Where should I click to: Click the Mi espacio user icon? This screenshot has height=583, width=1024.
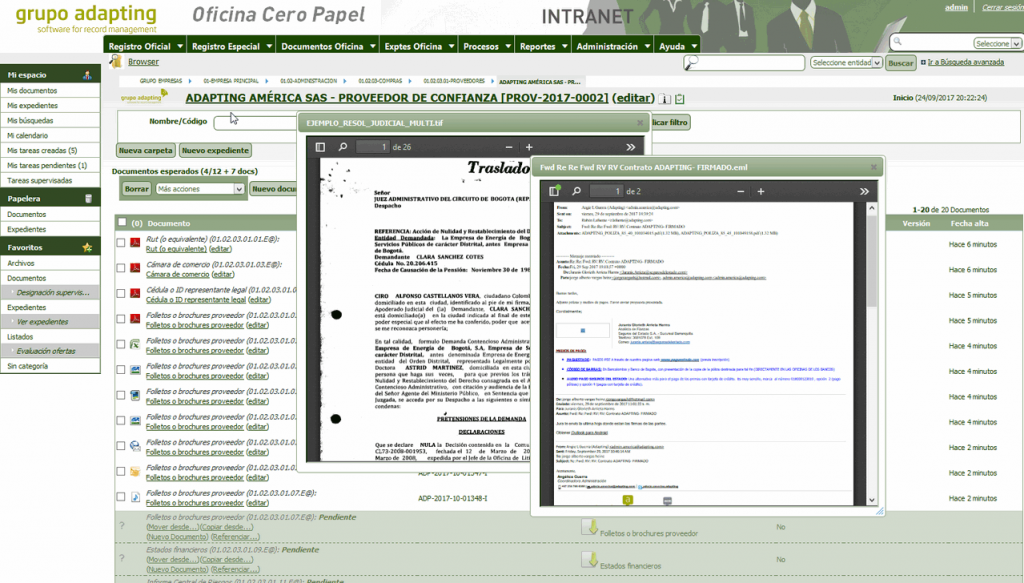click(x=87, y=75)
